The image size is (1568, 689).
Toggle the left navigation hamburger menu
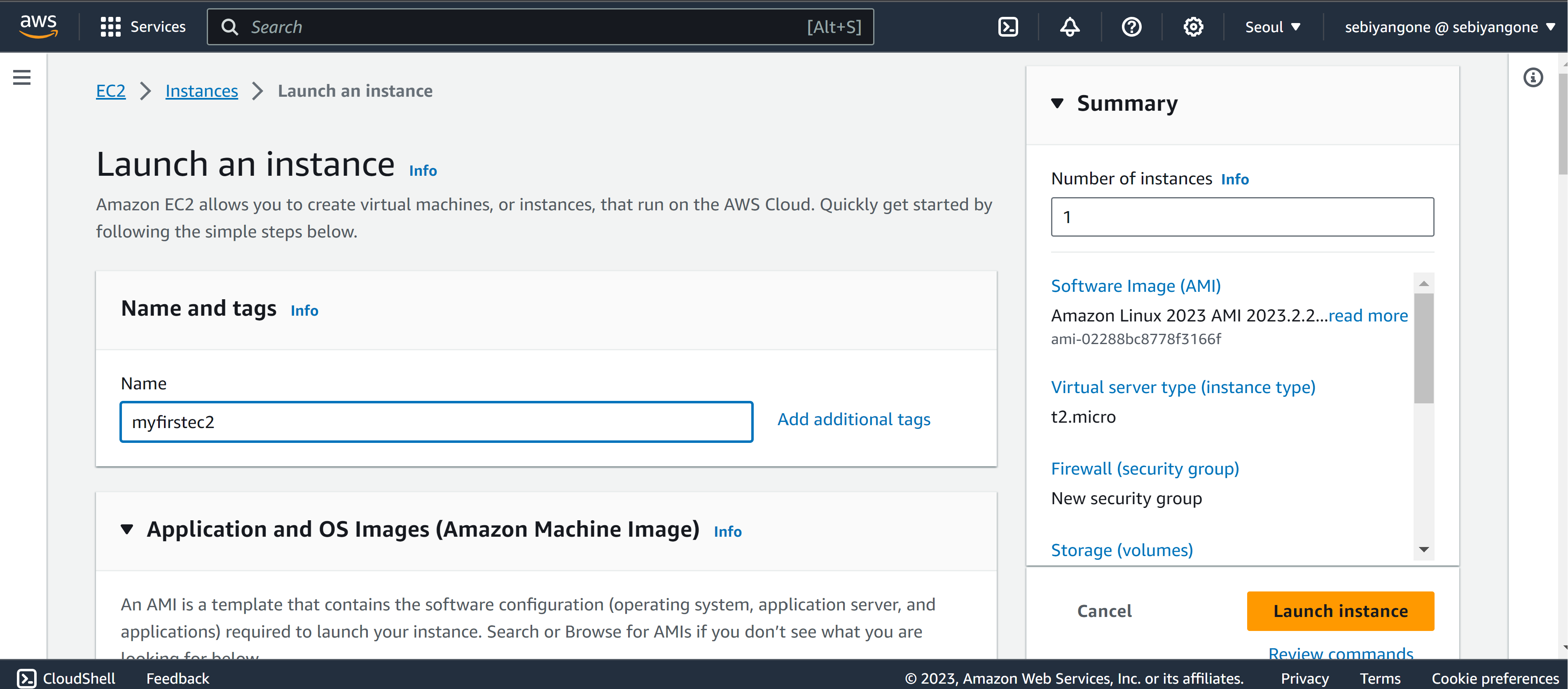(22, 77)
